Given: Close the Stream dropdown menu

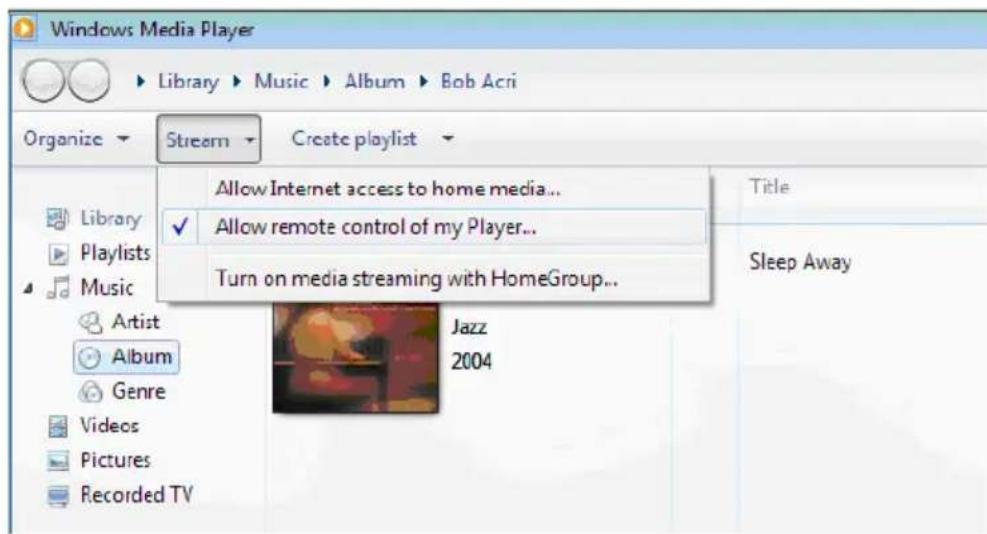Looking at the screenshot, I should 209,139.
